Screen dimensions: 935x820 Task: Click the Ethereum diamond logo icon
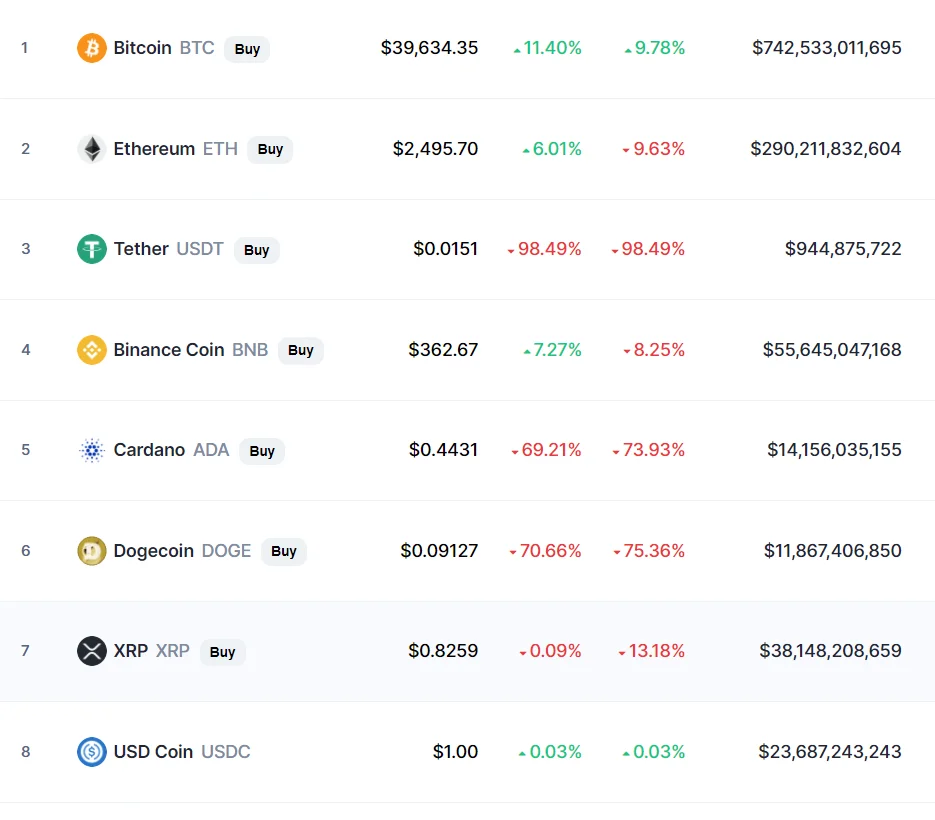(x=92, y=149)
